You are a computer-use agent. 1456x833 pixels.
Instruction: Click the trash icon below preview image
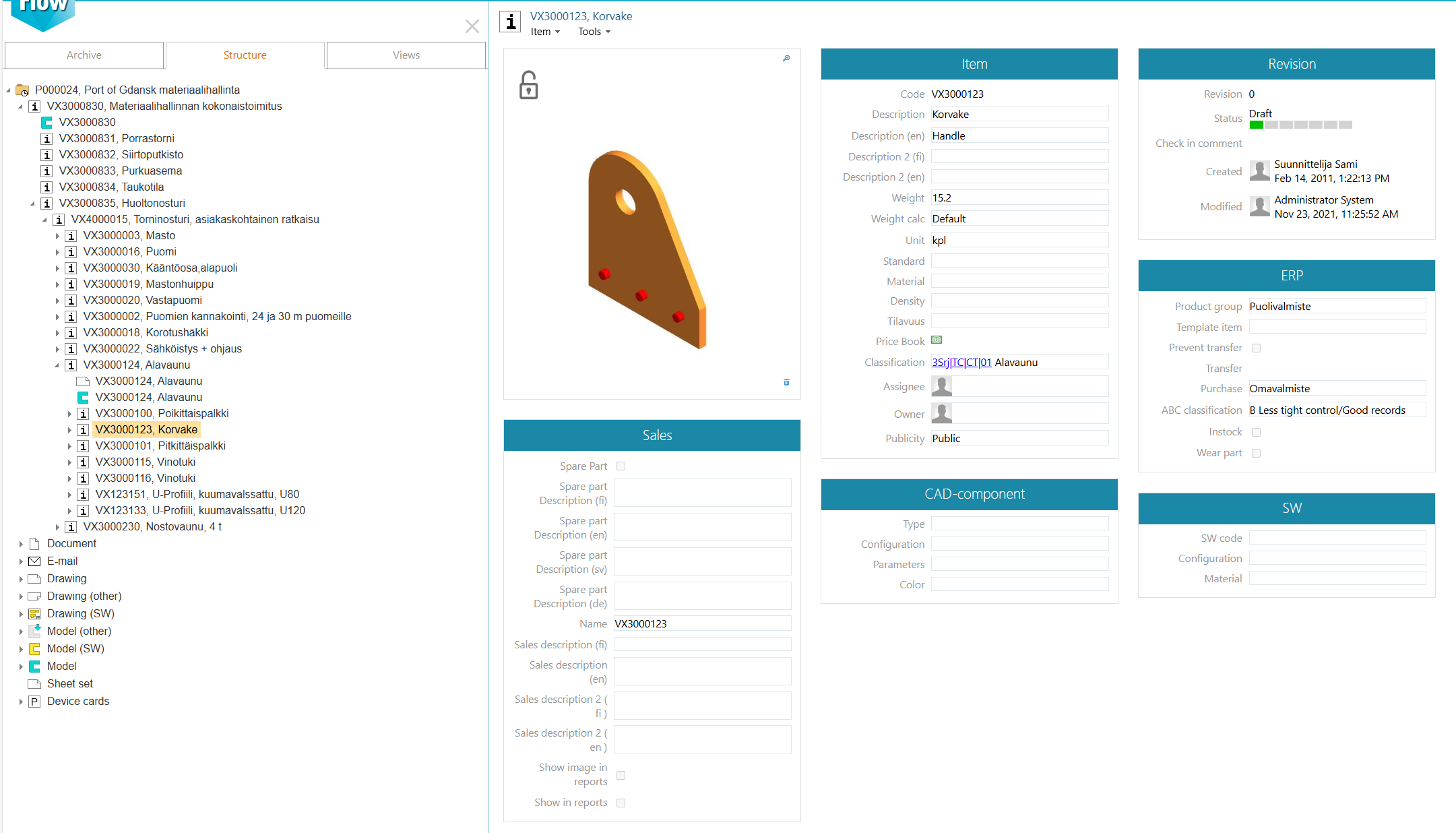[786, 382]
